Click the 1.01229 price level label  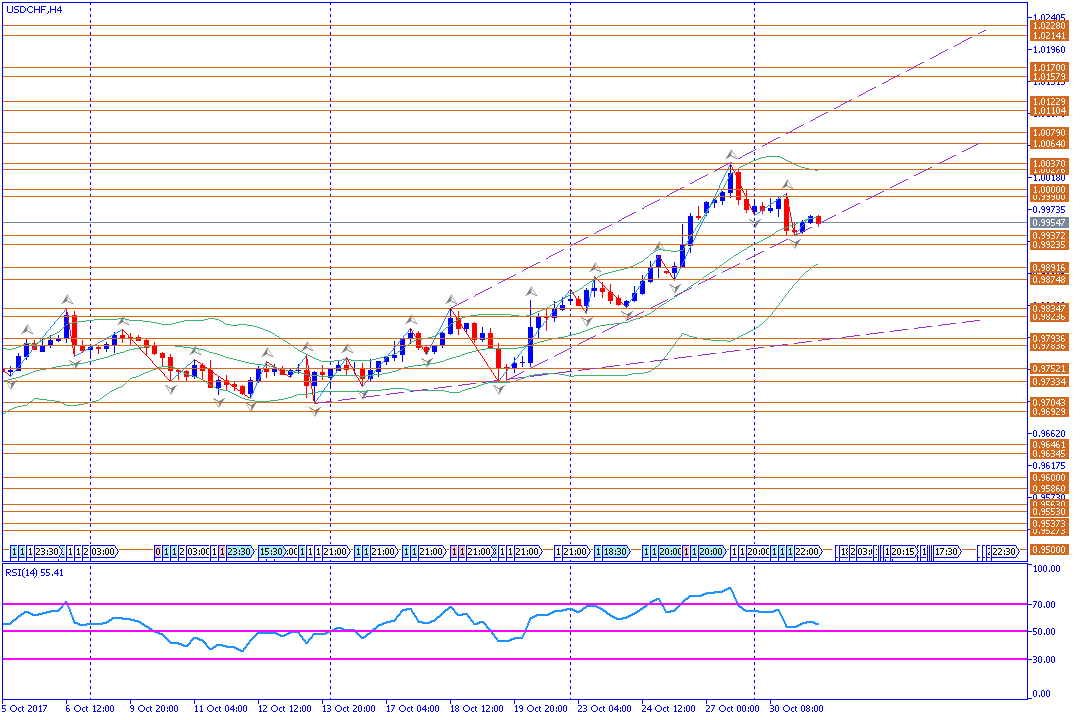[x=1049, y=101]
